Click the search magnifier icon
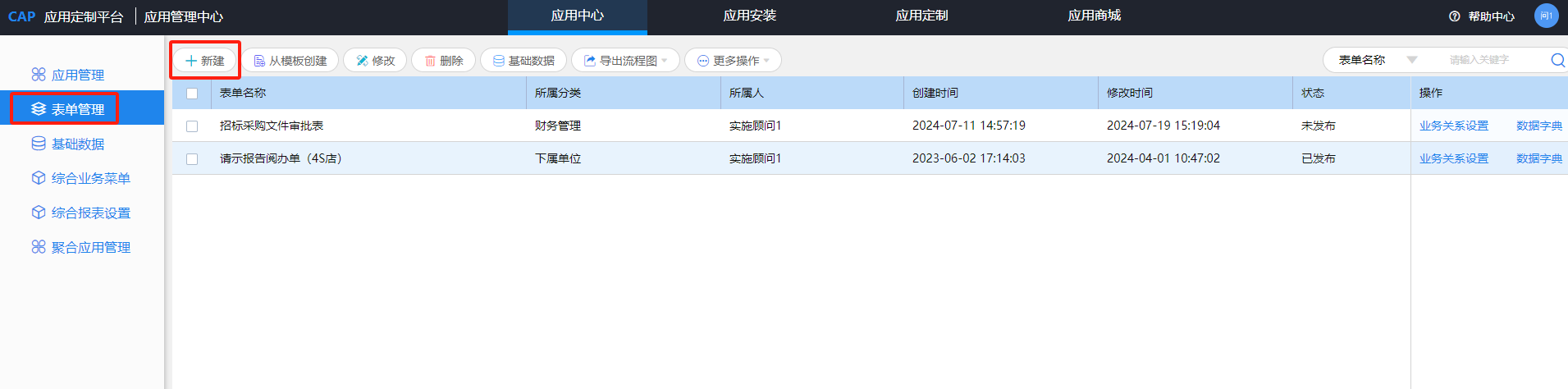Screen dimensions: 1568x389 click(1557, 60)
